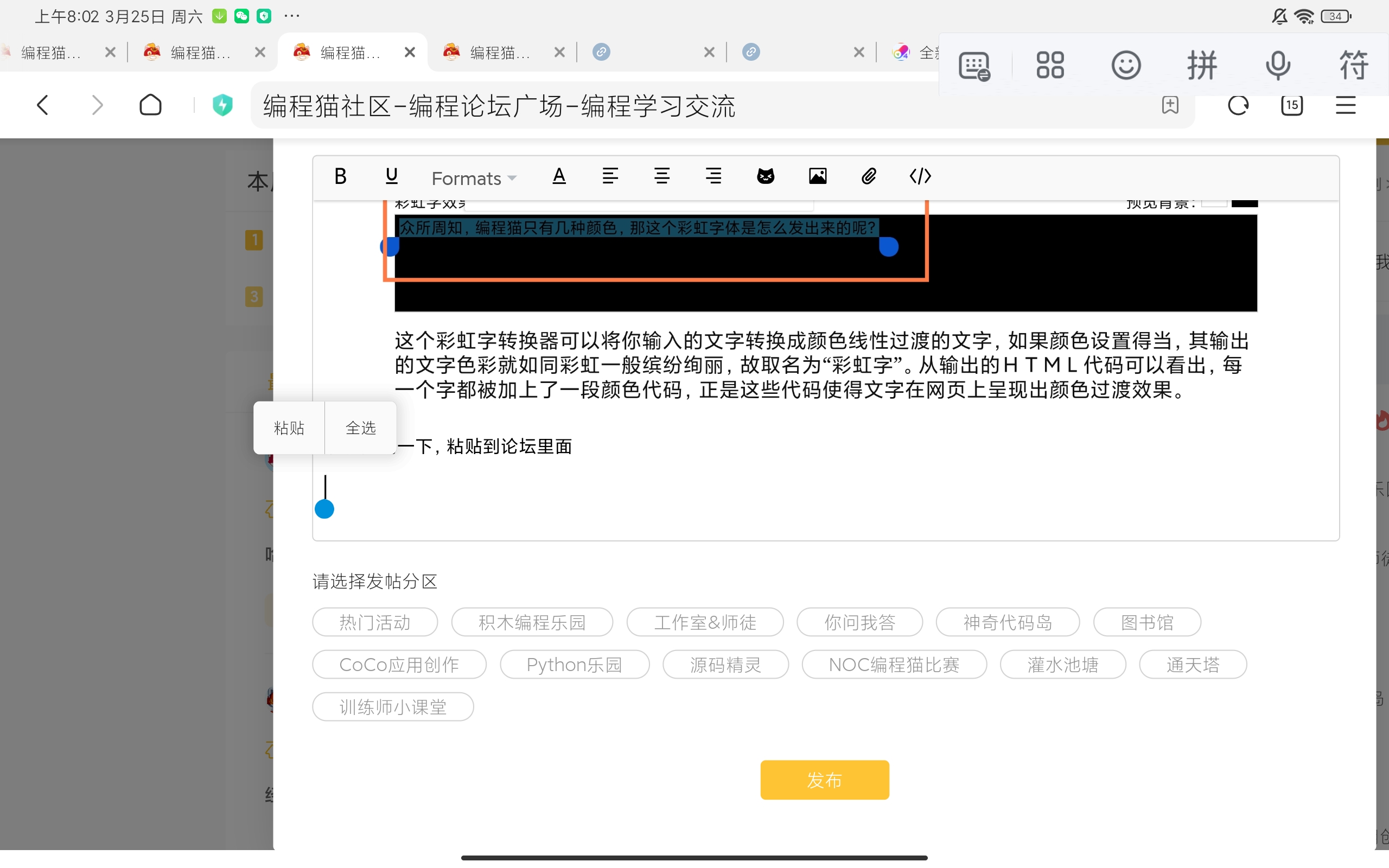Pick the 灌水池塘 section
This screenshot has width=1389, height=868.
[x=1063, y=665]
